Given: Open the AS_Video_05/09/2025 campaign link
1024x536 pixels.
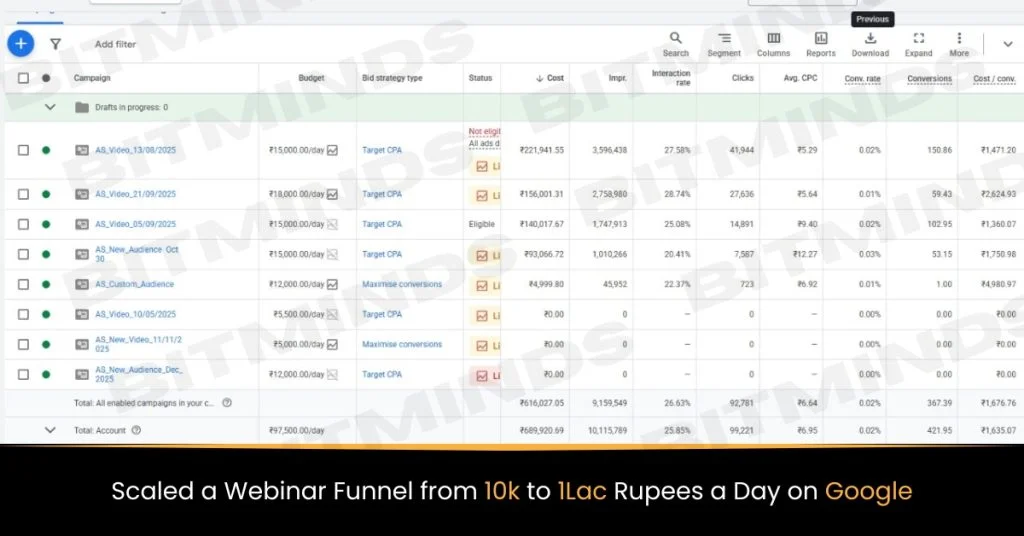Looking at the screenshot, I should (x=135, y=224).
